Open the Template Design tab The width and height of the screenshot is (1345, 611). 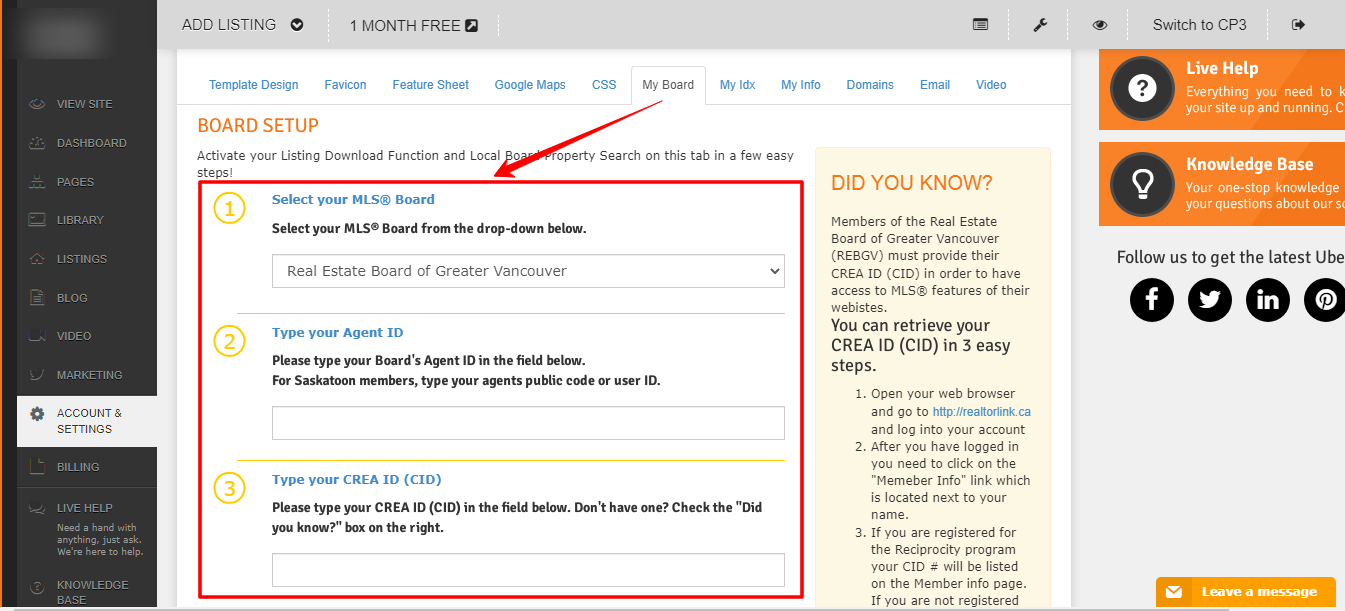pyautogui.click(x=253, y=85)
